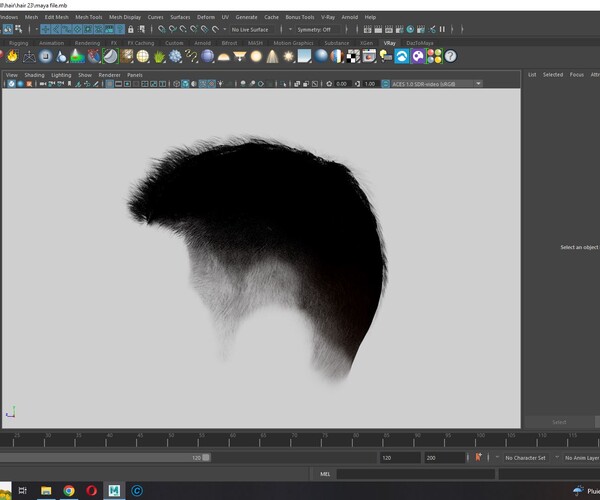Viewport: 600px width, 500px height.
Task: Open the Symmetry: Off dropdown
Action: click(319, 29)
